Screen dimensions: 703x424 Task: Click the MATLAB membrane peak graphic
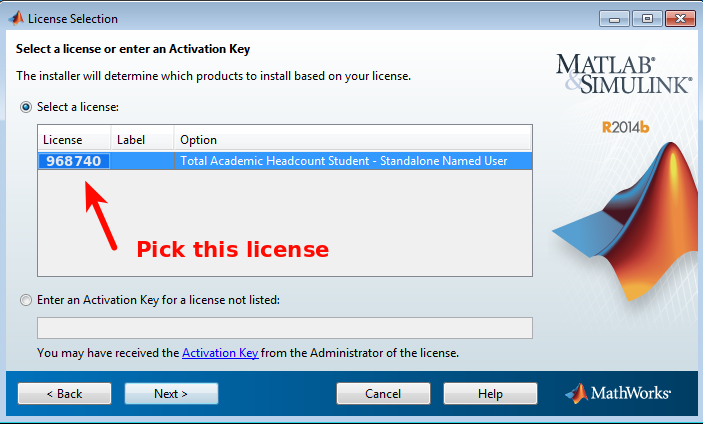[x=628, y=222]
